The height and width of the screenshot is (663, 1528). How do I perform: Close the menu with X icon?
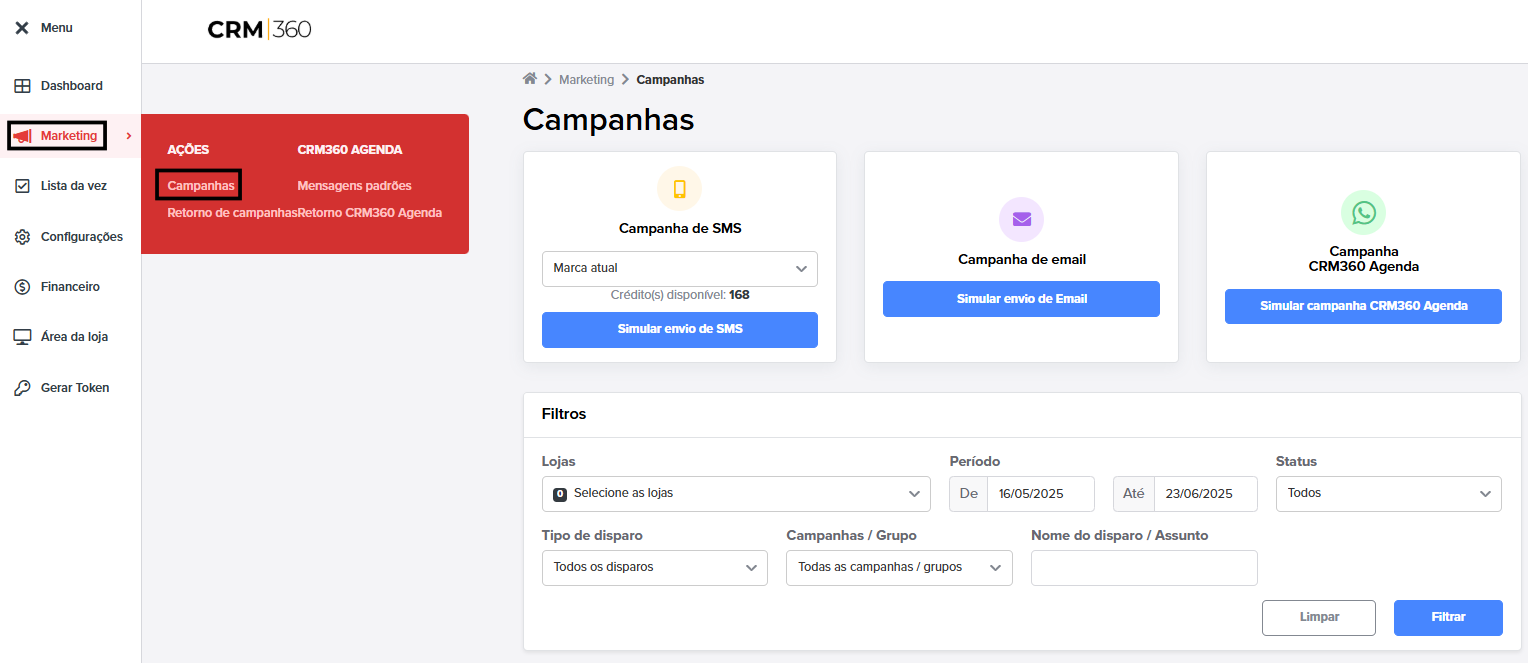pos(21,28)
